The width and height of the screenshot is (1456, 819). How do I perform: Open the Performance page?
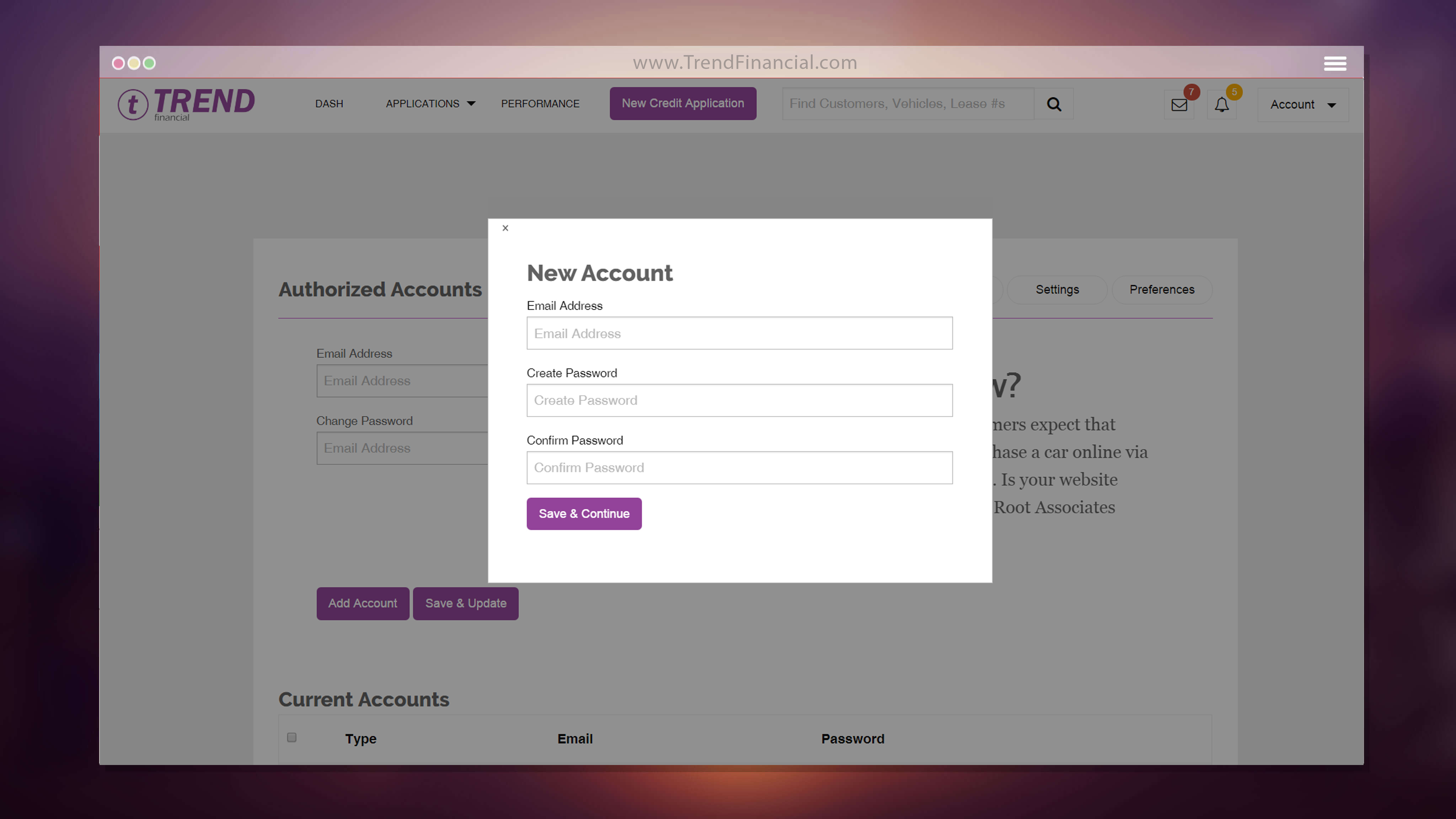[x=540, y=104]
